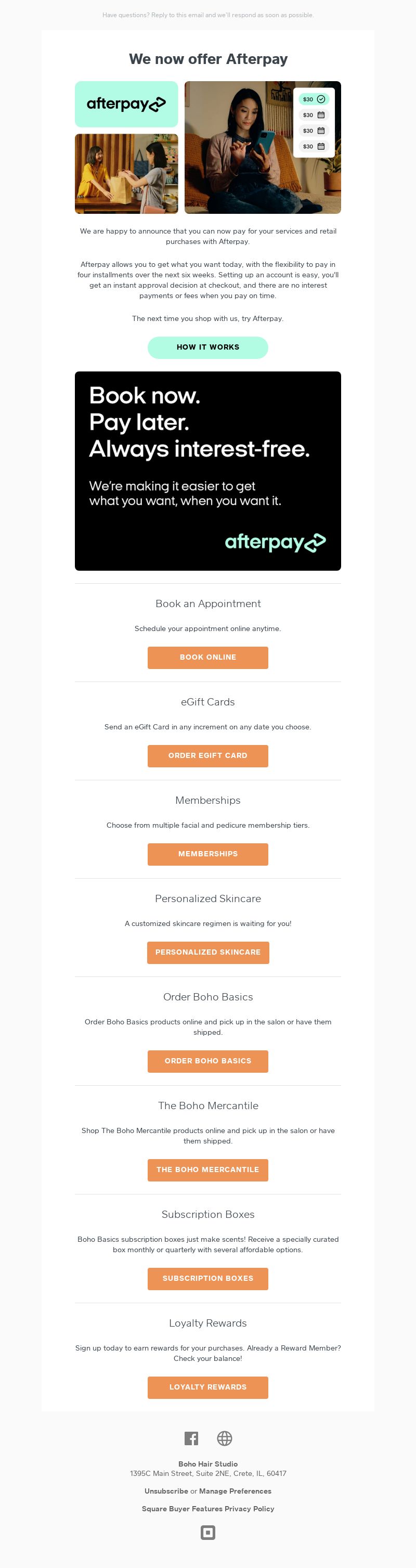This screenshot has width=416, height=1568.
Task: Click the Facebook icon in footer
Action: click(191, 1438)
